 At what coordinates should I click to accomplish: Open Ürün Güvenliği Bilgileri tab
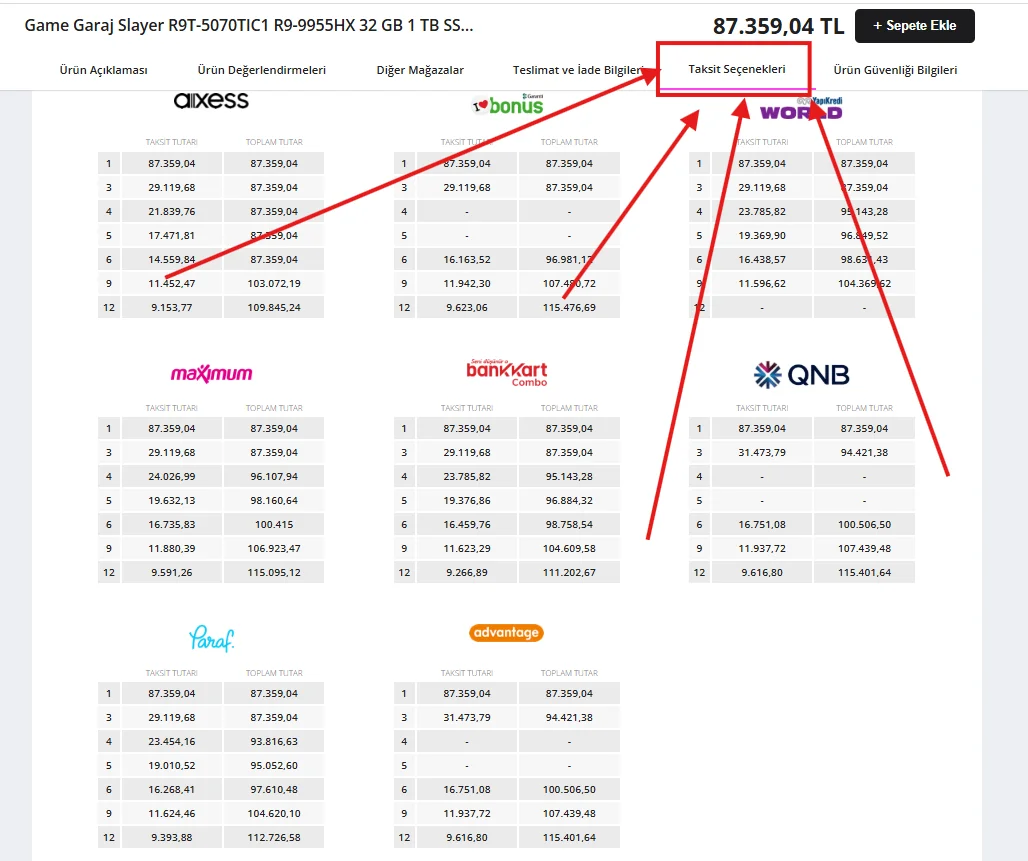pos(895,70)
